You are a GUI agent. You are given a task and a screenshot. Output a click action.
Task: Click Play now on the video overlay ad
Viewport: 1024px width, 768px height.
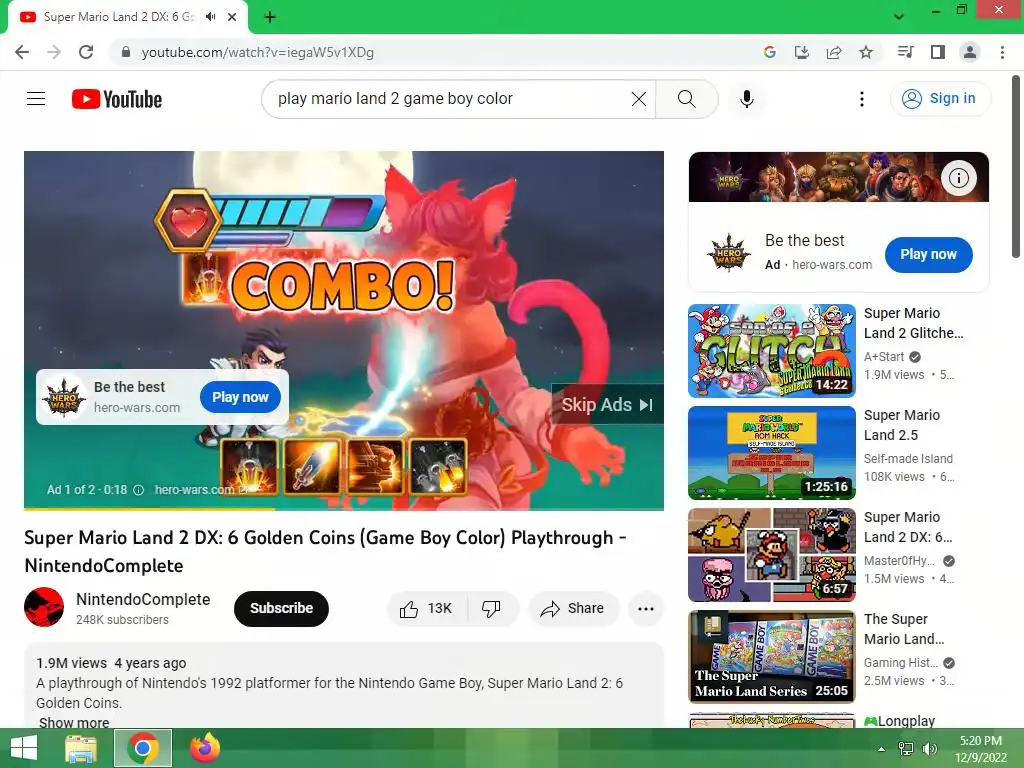coord(240,397)
